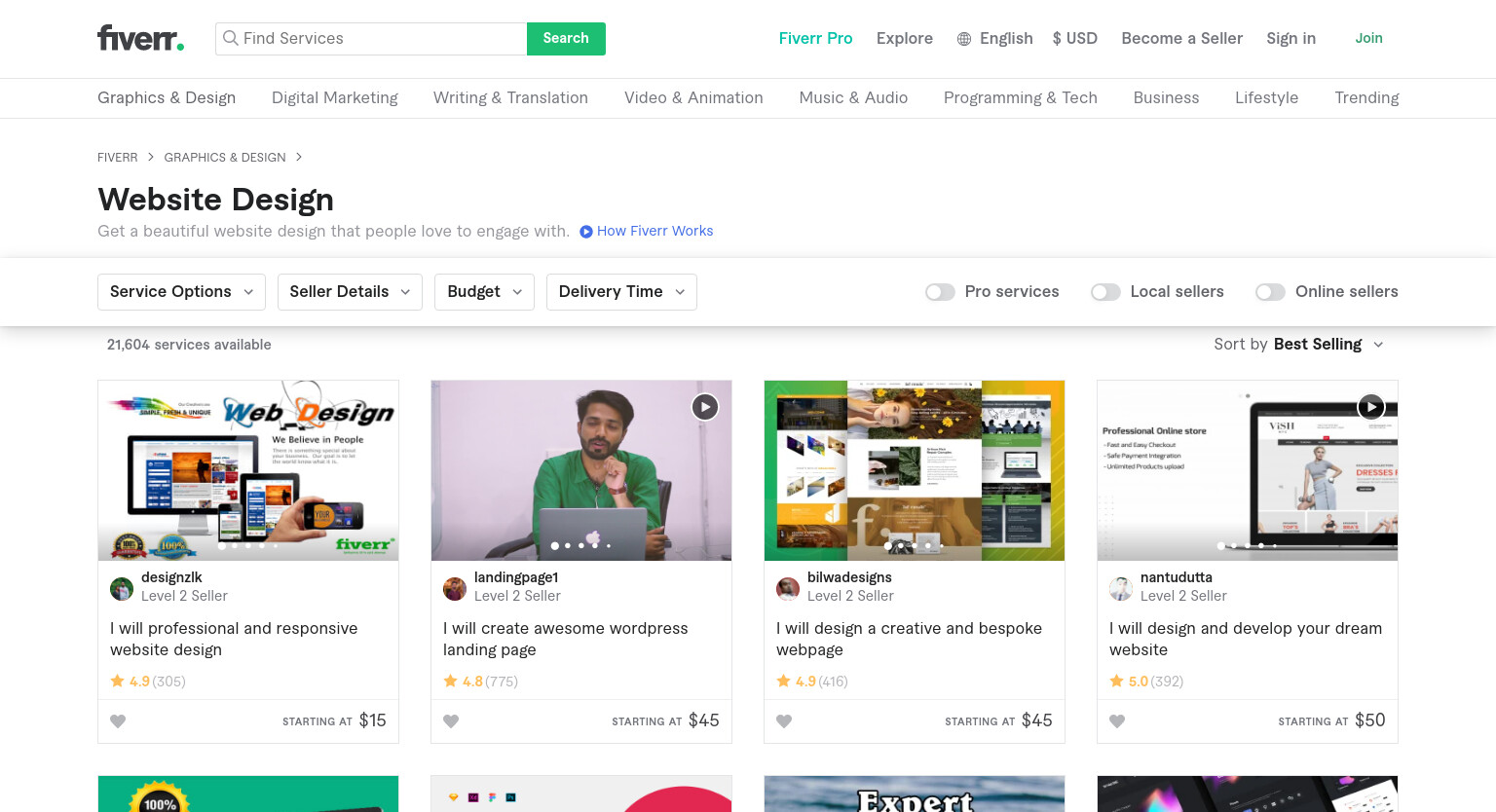Open the USD currency selector

[1074, 38]
